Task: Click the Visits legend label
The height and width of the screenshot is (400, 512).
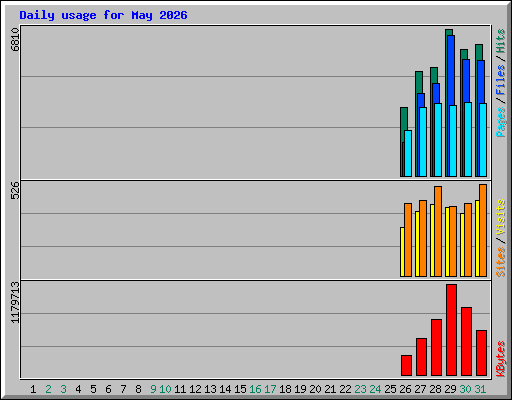Action: [x=501, y=218]
